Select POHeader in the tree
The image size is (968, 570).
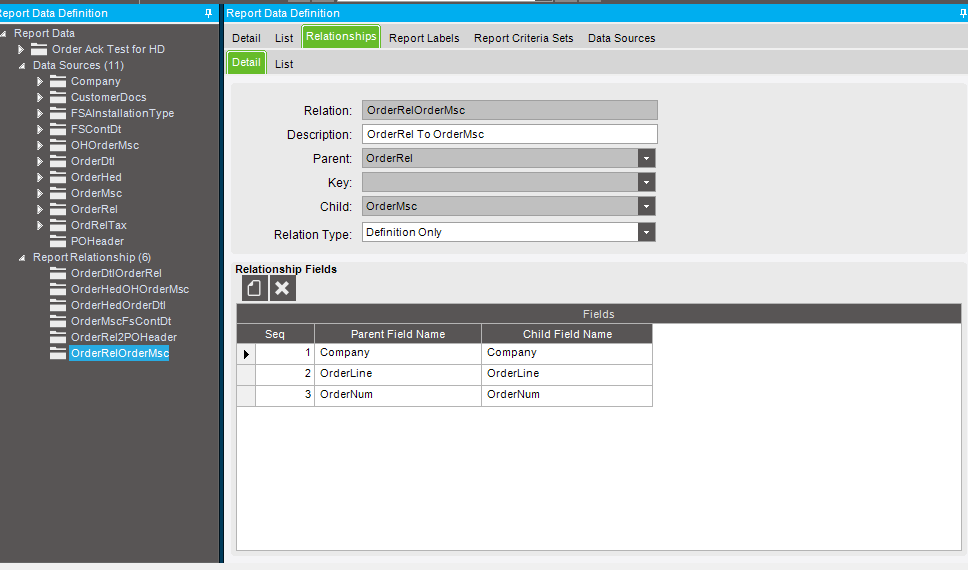click(97, 241)
